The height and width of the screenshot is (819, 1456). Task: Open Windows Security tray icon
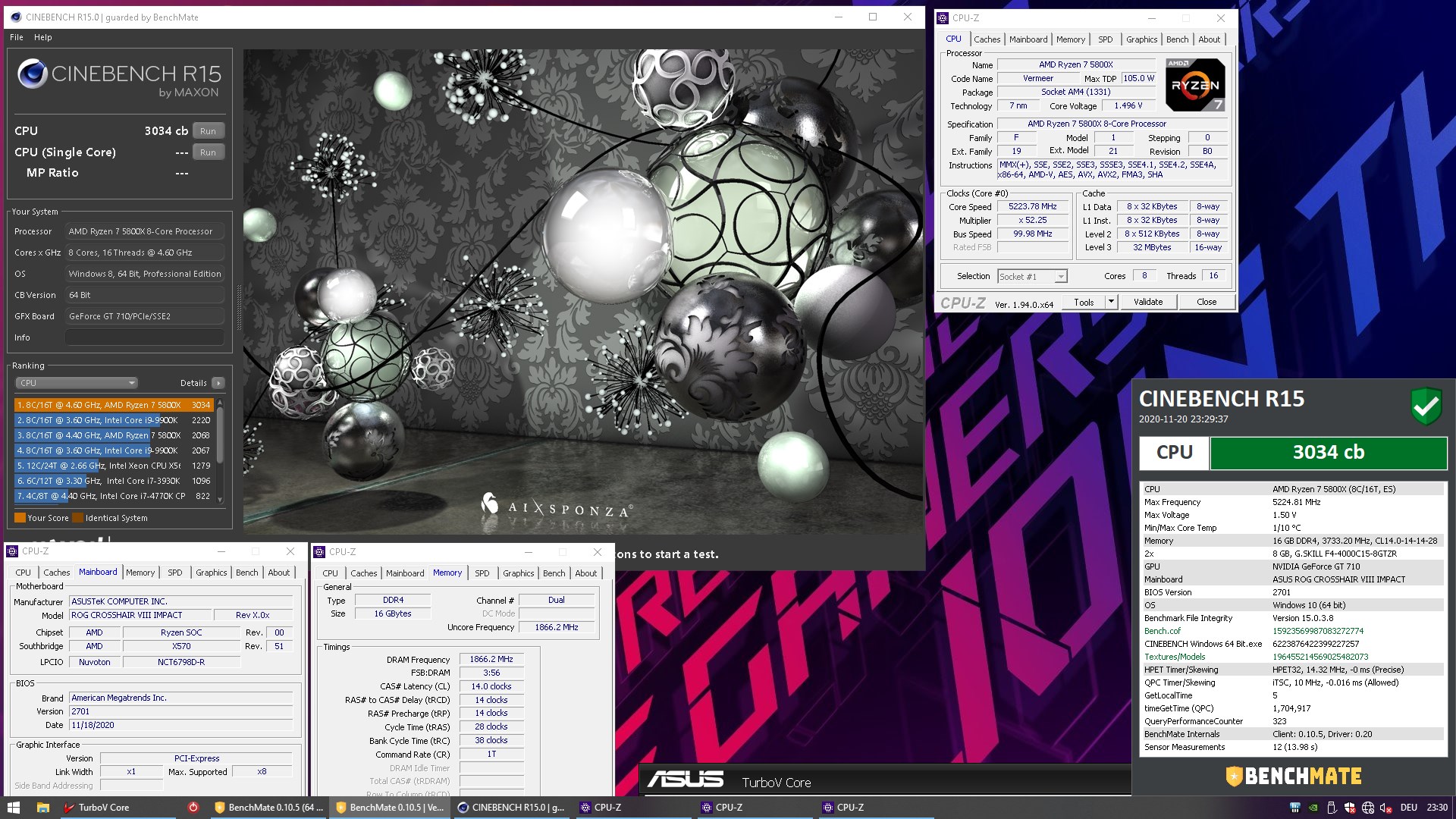[1350, 808]
